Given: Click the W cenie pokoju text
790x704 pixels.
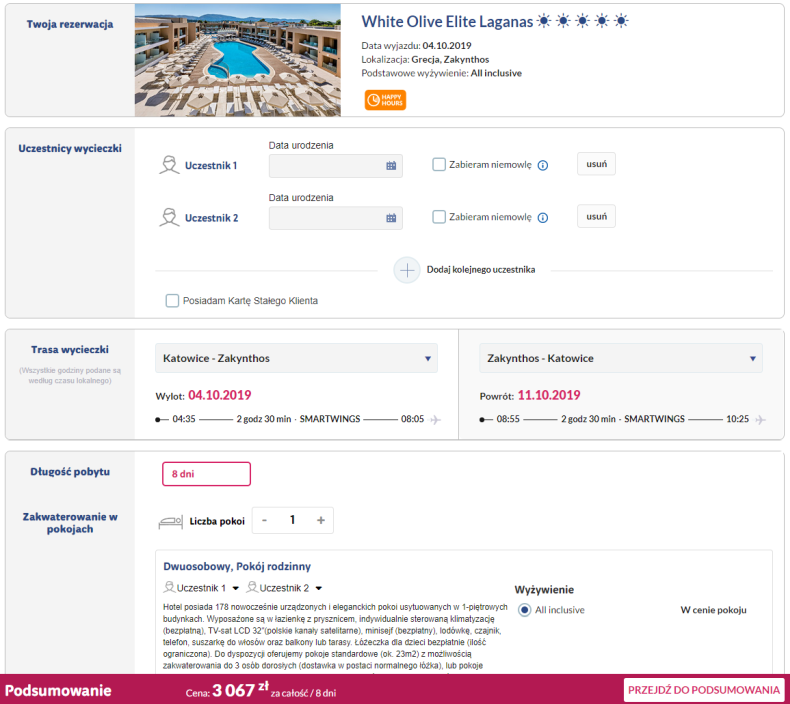Looking at the screenshot, I should [x=713, y=610].
